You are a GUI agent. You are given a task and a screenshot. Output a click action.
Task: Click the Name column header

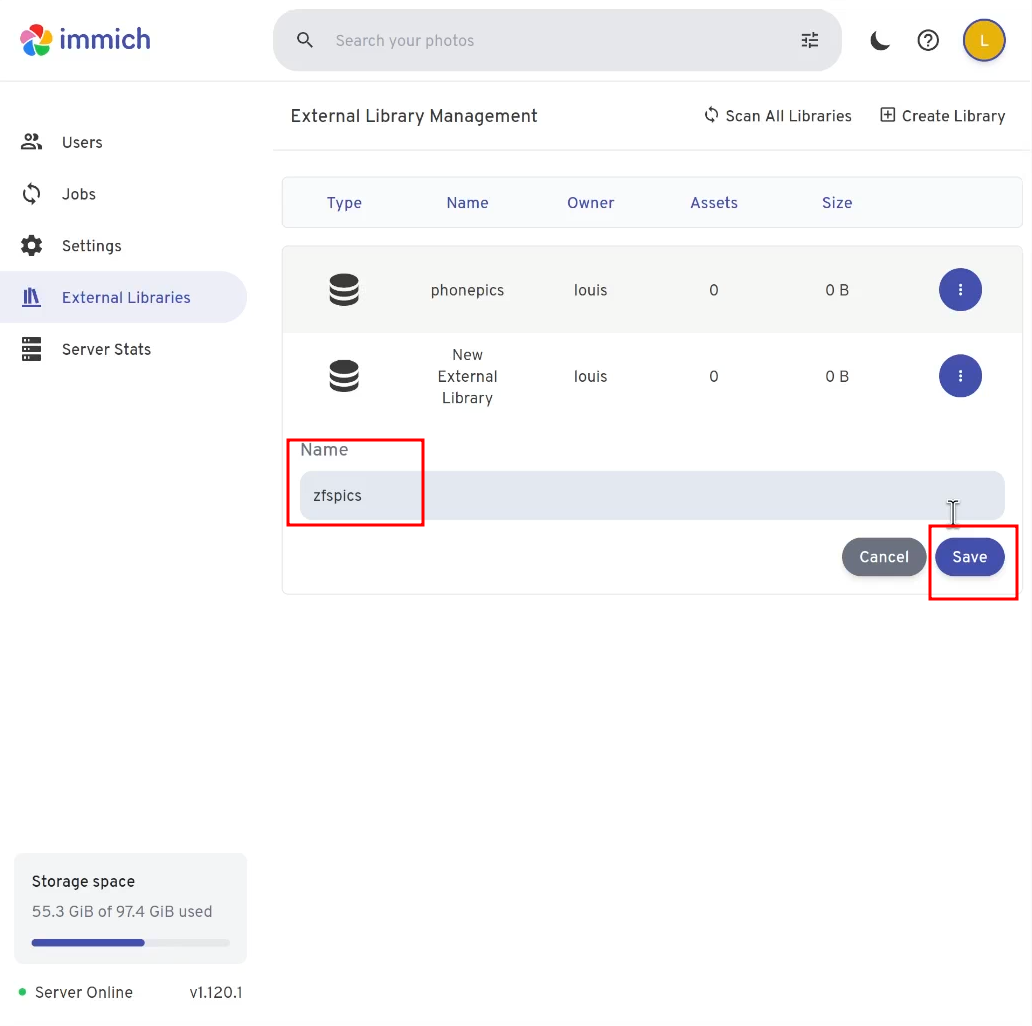point(467,203)
